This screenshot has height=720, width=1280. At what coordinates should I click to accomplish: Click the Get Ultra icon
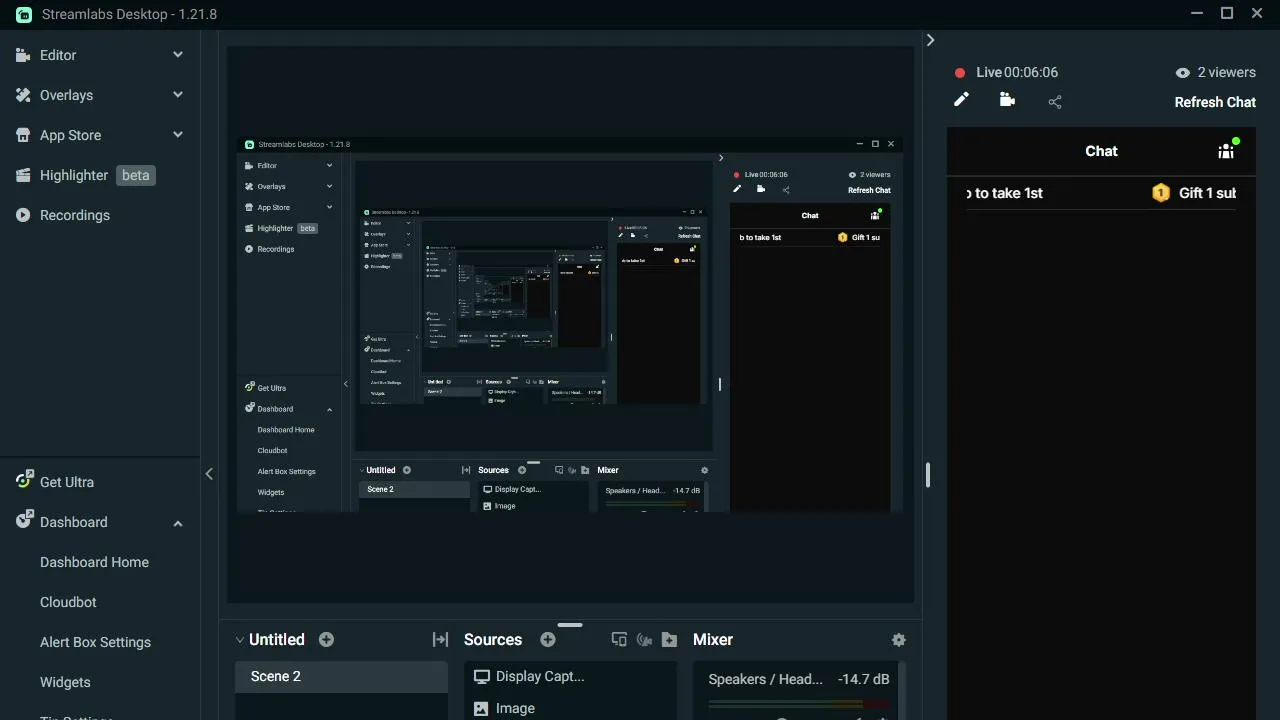24,480
